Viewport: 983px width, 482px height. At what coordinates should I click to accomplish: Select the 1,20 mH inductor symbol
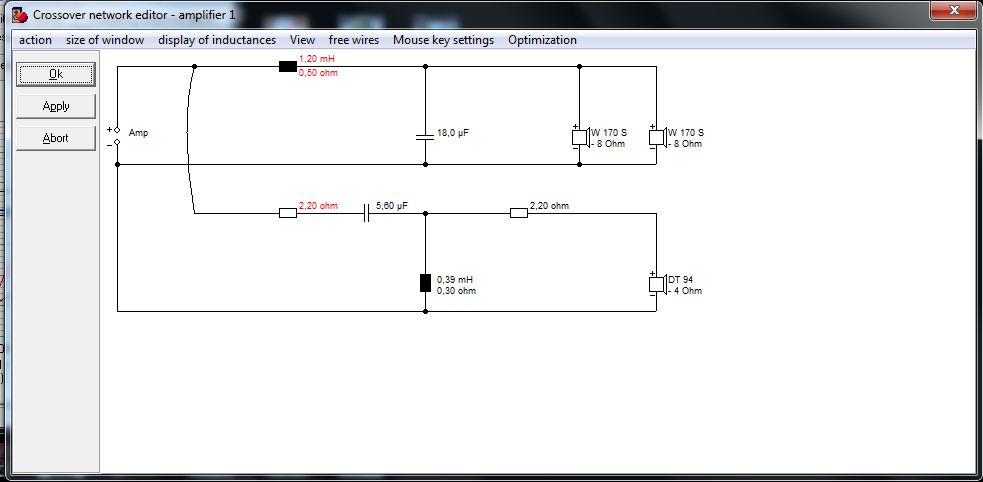288,66
